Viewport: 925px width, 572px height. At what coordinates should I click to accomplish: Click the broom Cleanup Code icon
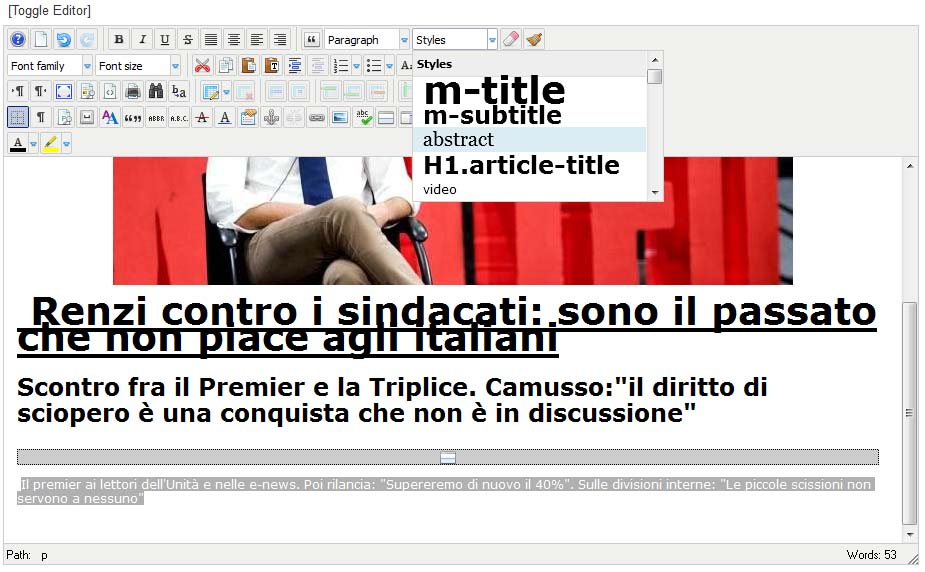point(534,40)
